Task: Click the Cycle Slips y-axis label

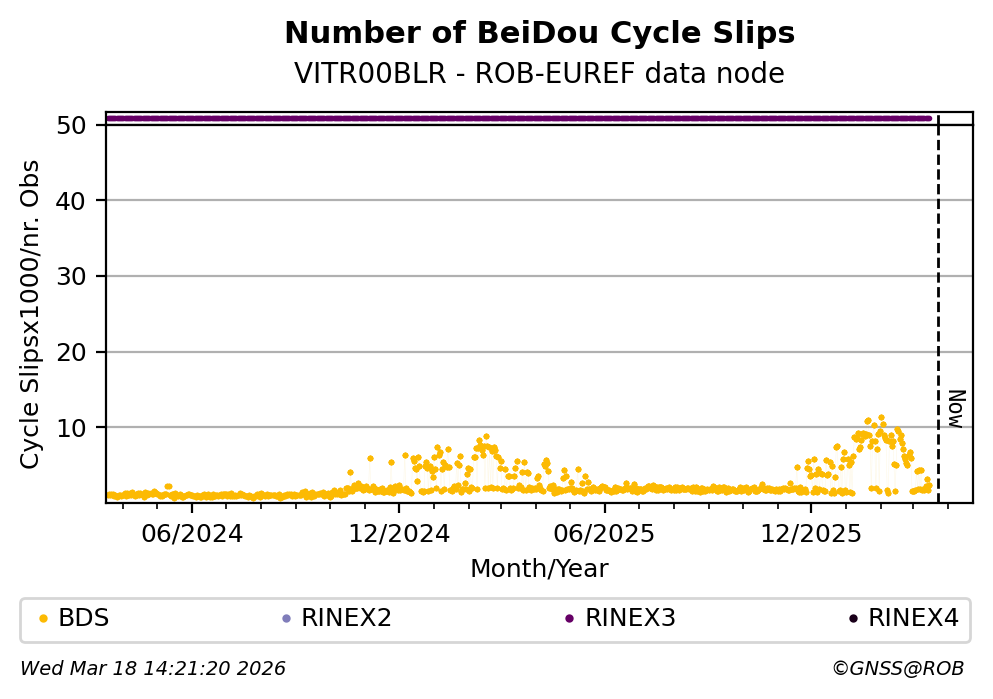Action: tap(32, 314)
